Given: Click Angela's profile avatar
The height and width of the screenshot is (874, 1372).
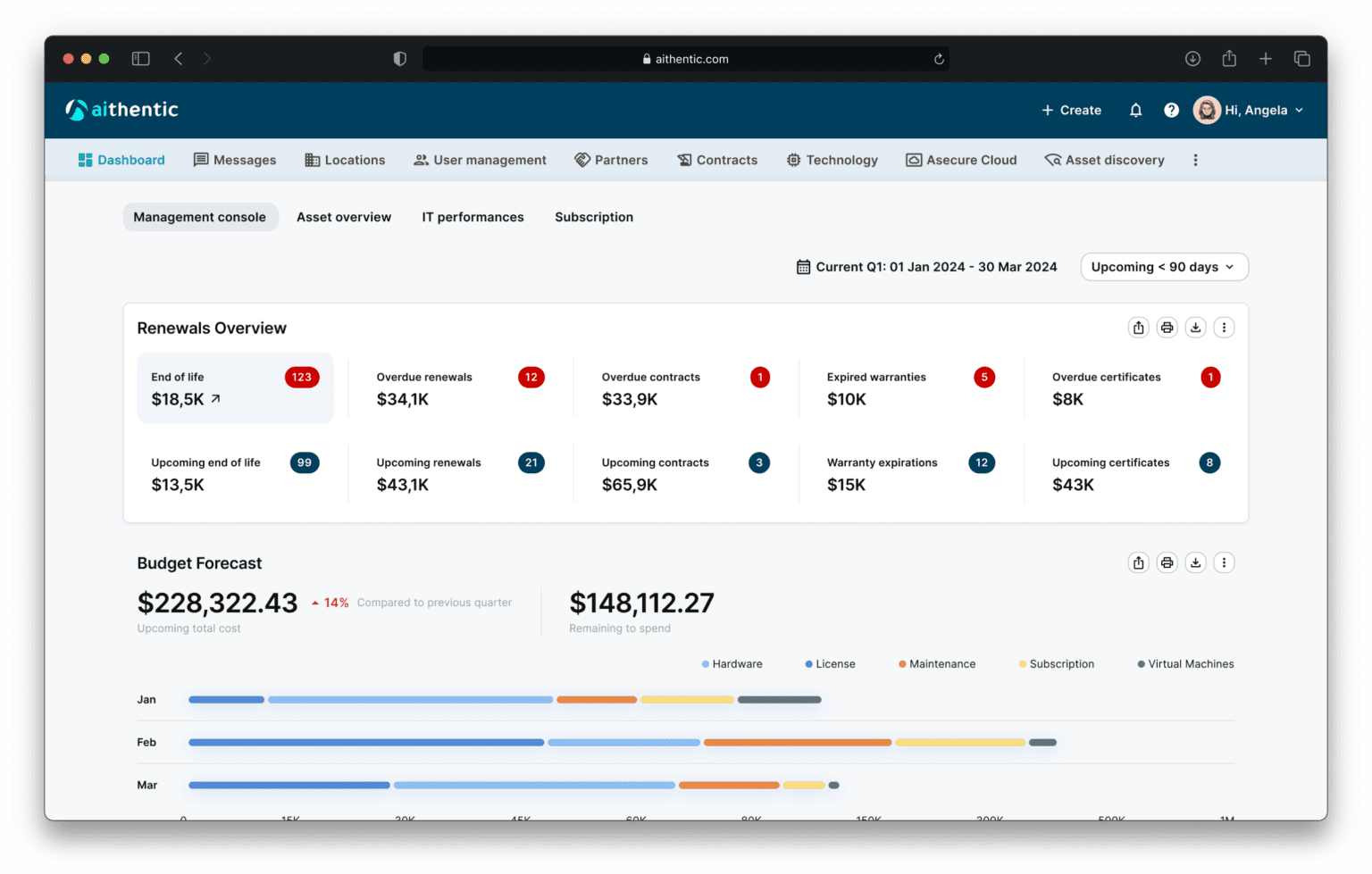Looking at the screenshot, I should pyautogui.click(x=1207, y=110).
